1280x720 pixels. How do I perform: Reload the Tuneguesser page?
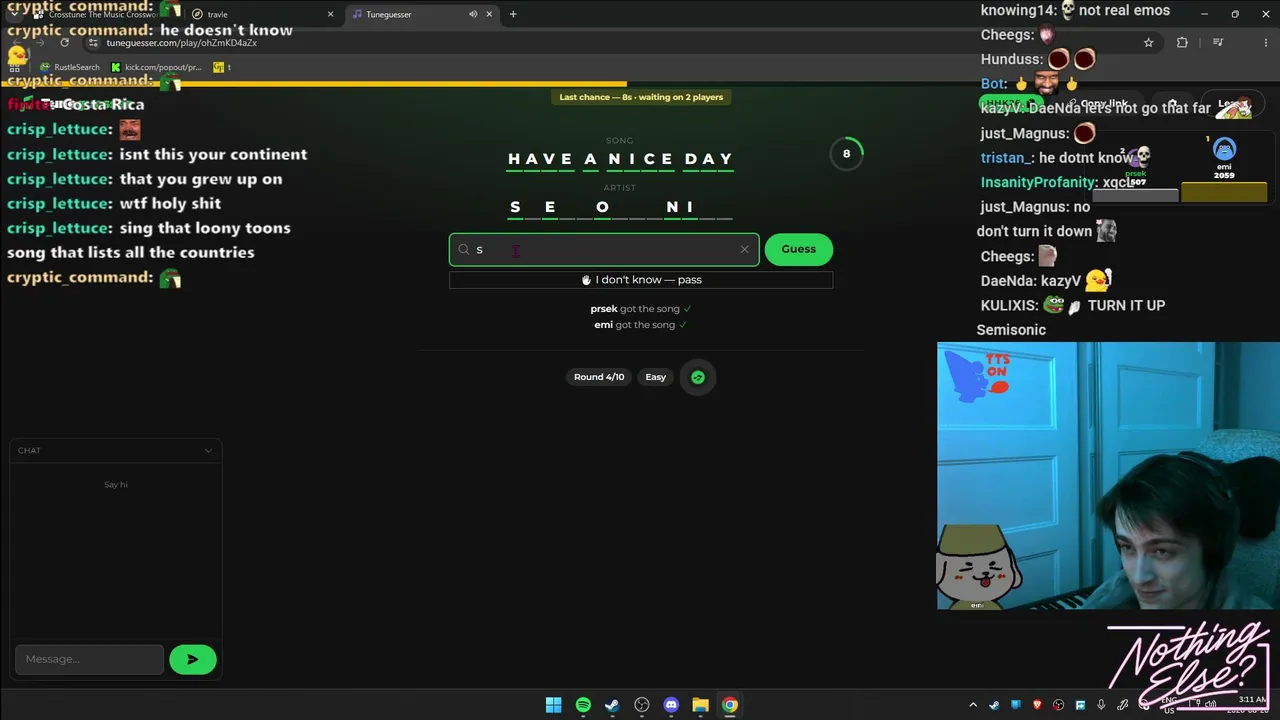pyautogui.click(x=65, y=42)
